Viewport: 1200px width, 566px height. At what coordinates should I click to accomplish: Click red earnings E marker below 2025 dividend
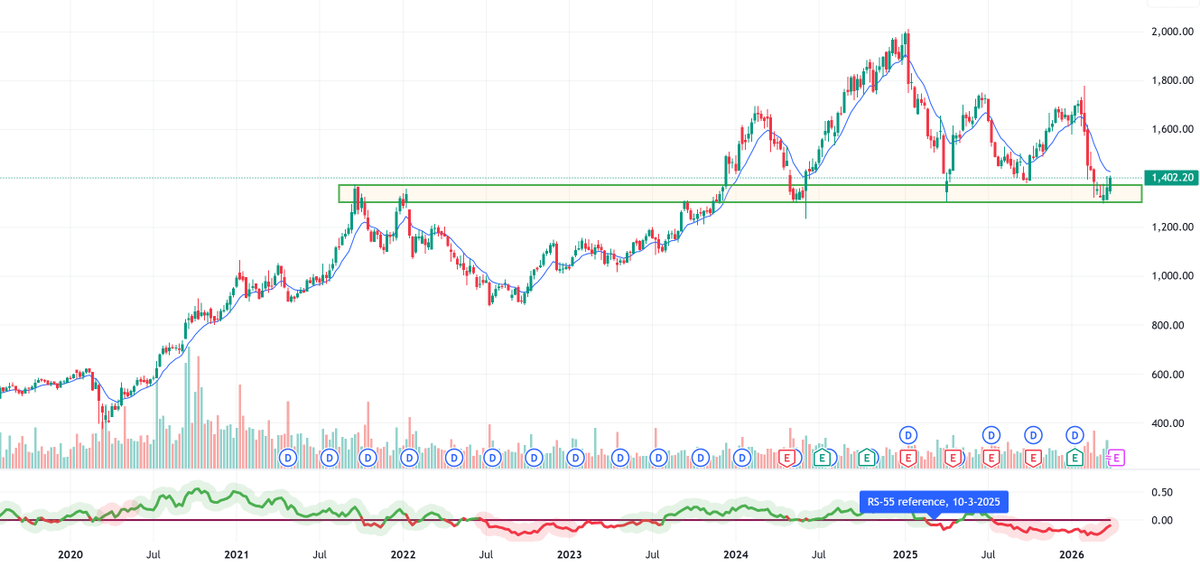[x=908, y=457]
